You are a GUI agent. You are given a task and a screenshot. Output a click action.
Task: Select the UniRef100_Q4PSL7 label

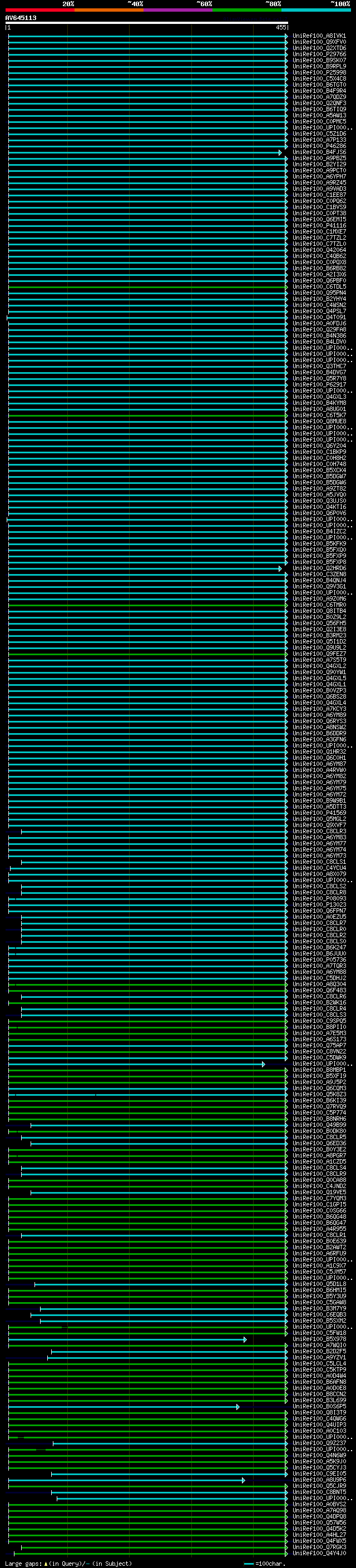click(319, 311)
